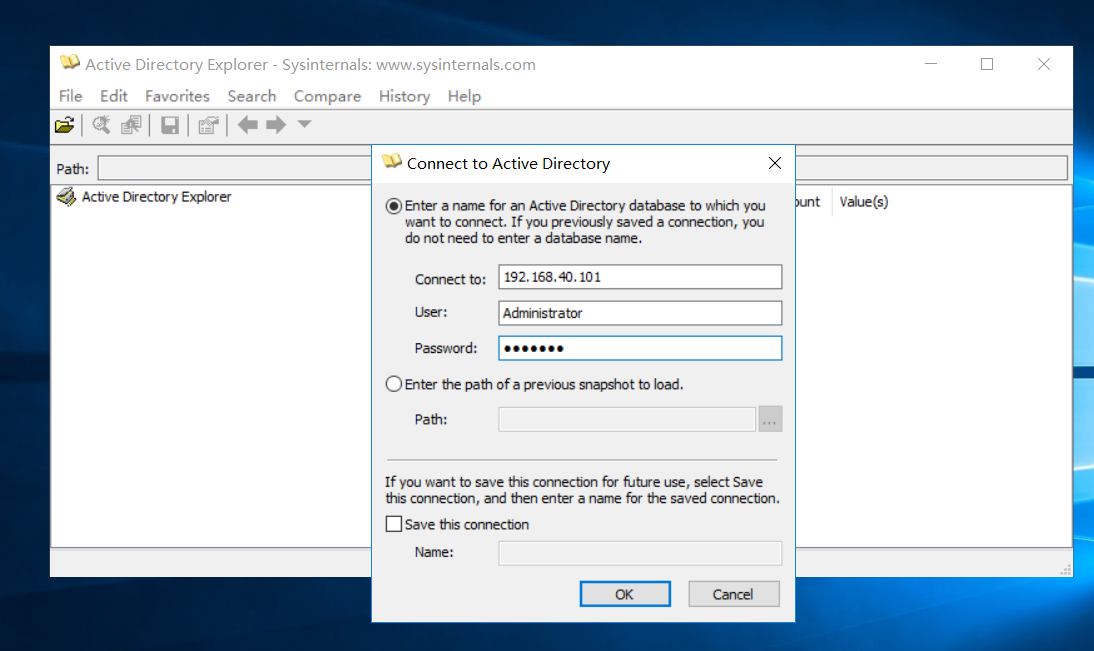Viewport: 1094px width, 651px height.
Task: Select the Active Directory Explorer tree node
Action: tap(156, 197)
